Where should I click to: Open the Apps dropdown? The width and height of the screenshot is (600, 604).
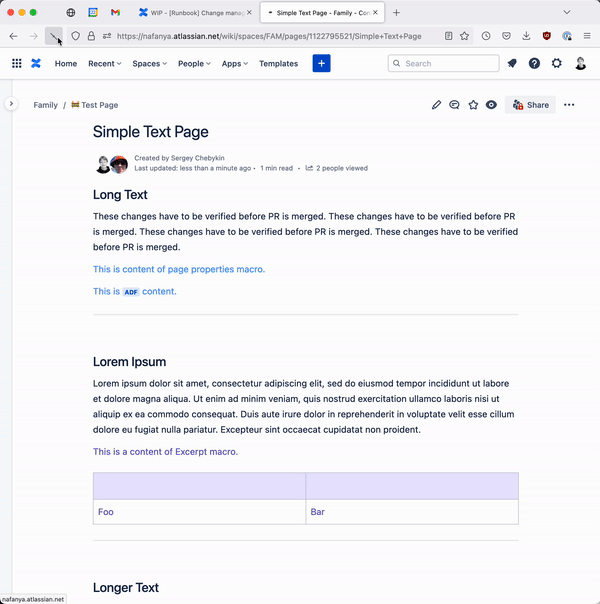click(235, 64)
